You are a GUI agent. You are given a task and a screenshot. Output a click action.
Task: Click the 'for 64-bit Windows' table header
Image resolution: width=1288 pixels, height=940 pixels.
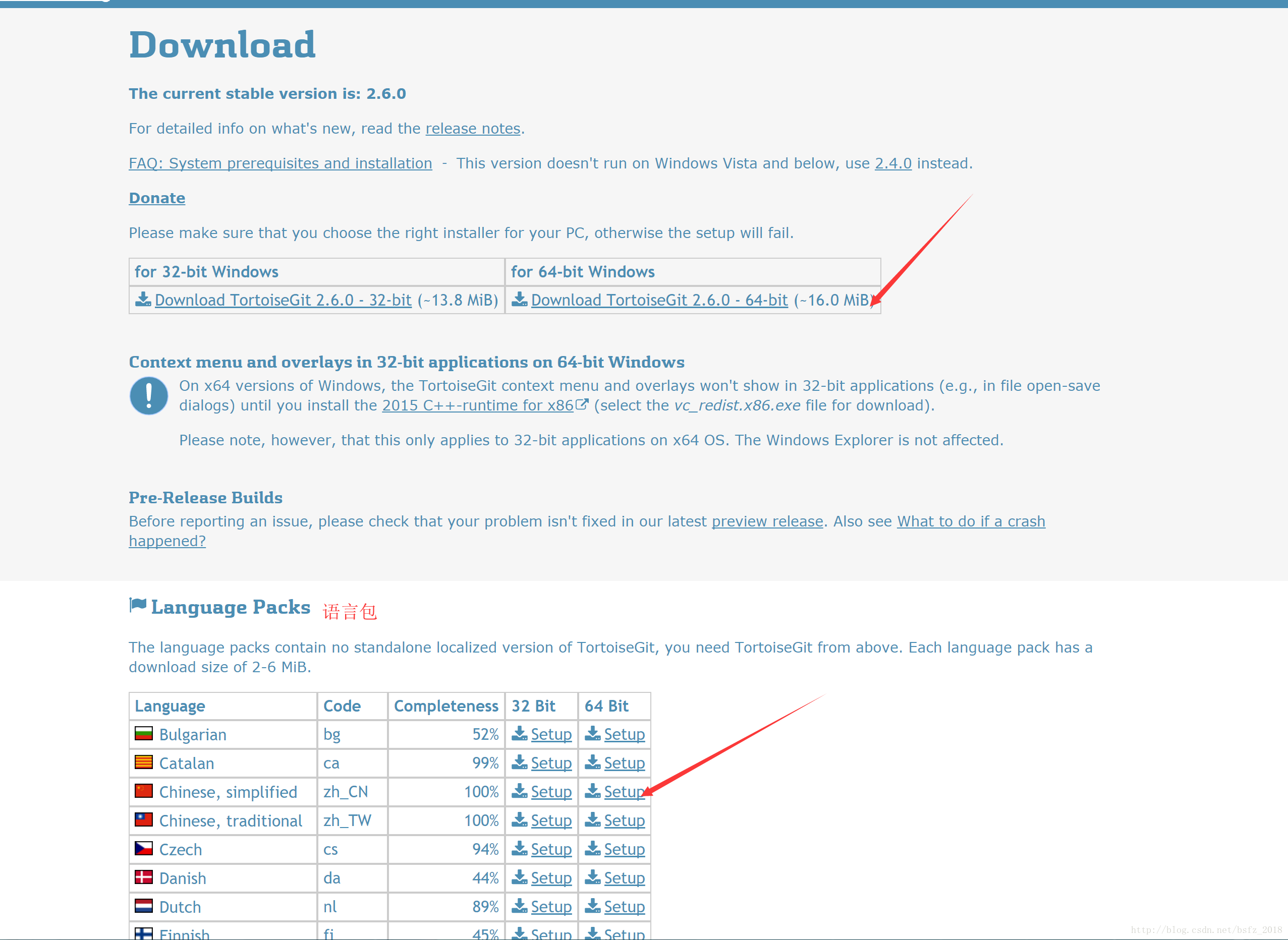tap(693, 272)
